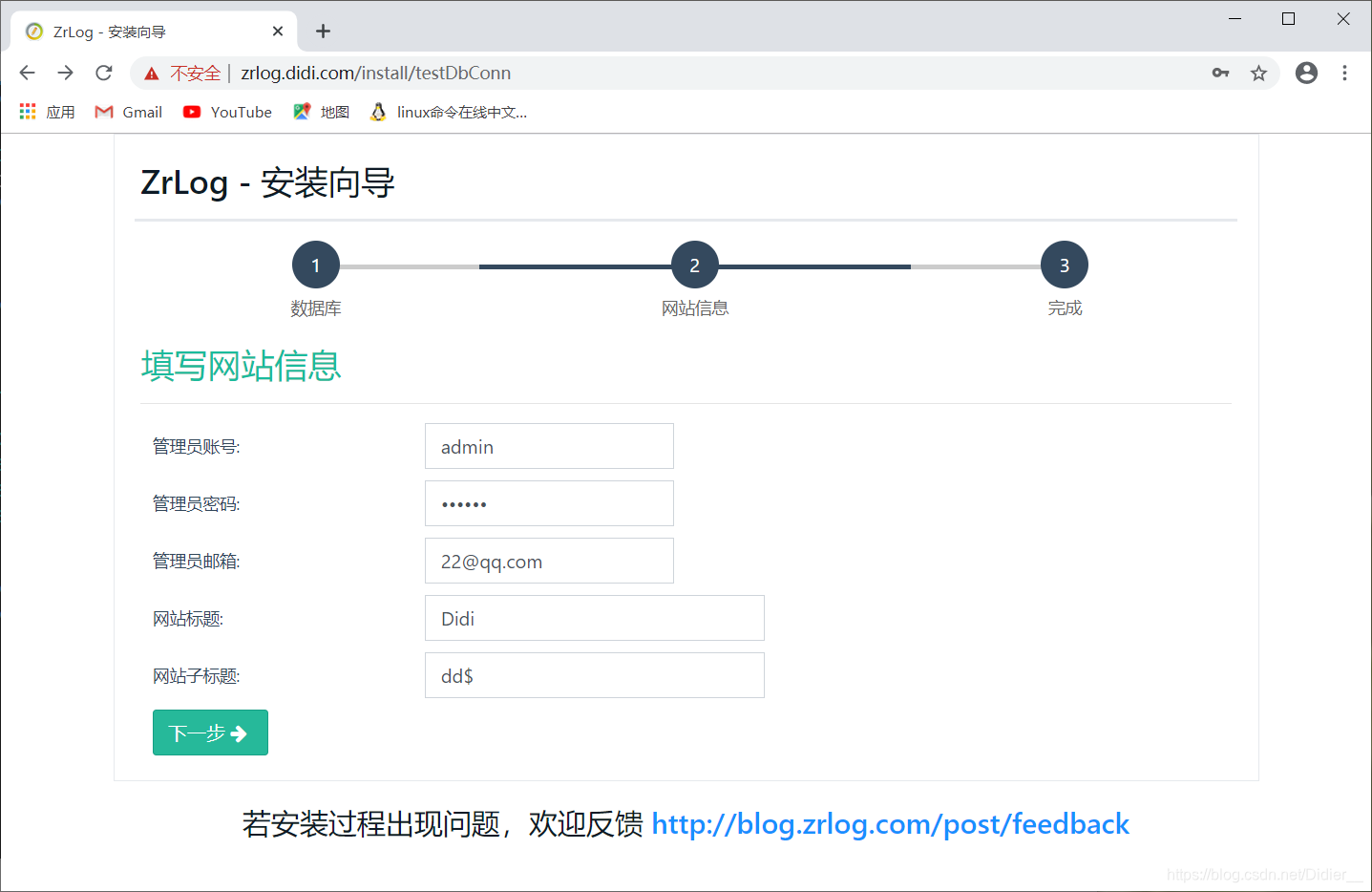1372x892 pixels.
Task: Click the green 下一步 button
Action: pyautogui.click(x=210, y=733)
